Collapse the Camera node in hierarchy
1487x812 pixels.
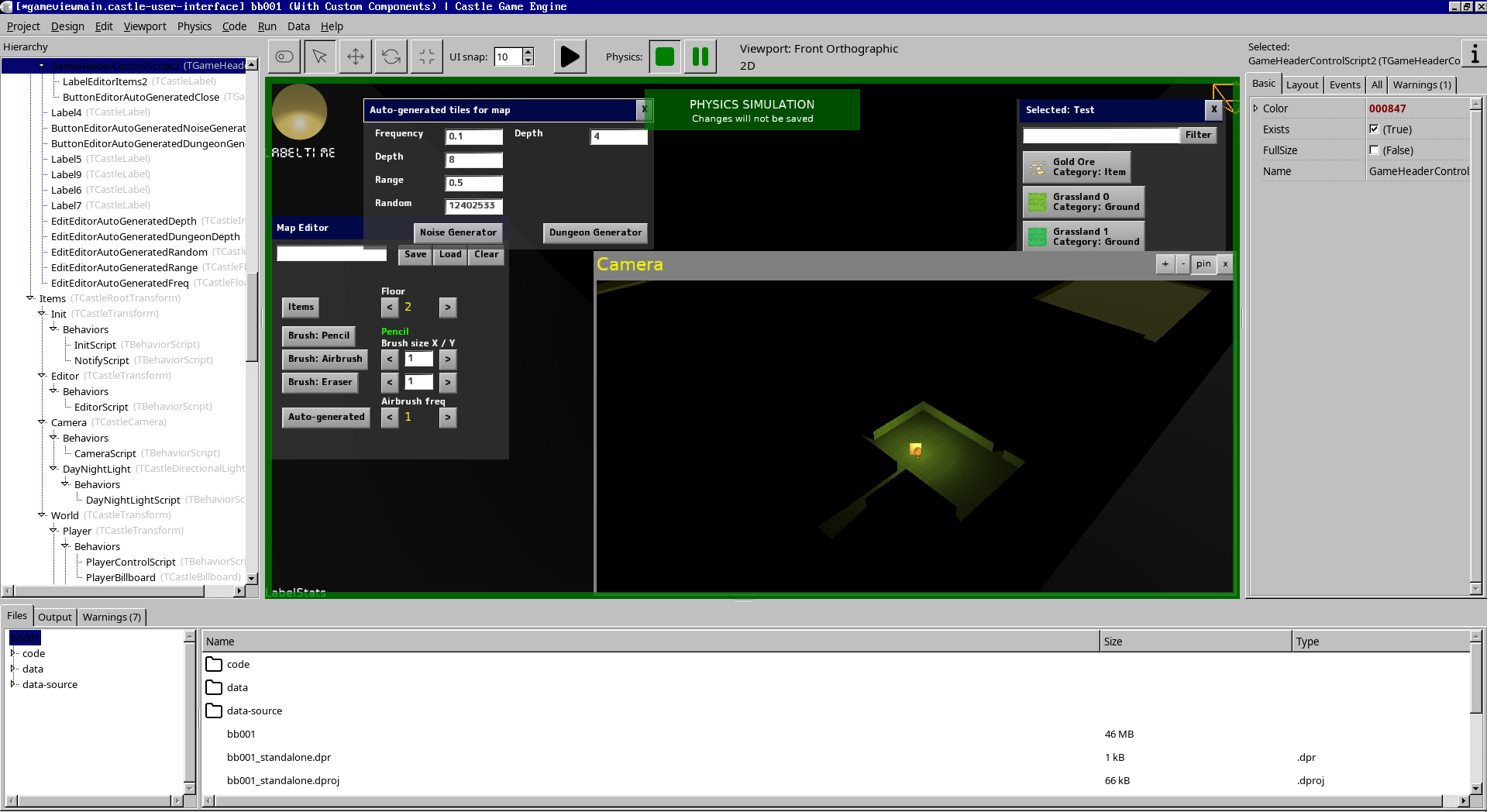click(x=42, y=421)
